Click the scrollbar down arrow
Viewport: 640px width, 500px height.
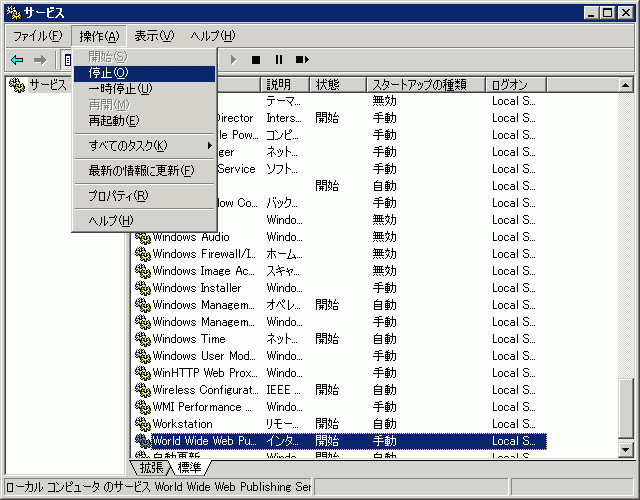pos(625,450)
